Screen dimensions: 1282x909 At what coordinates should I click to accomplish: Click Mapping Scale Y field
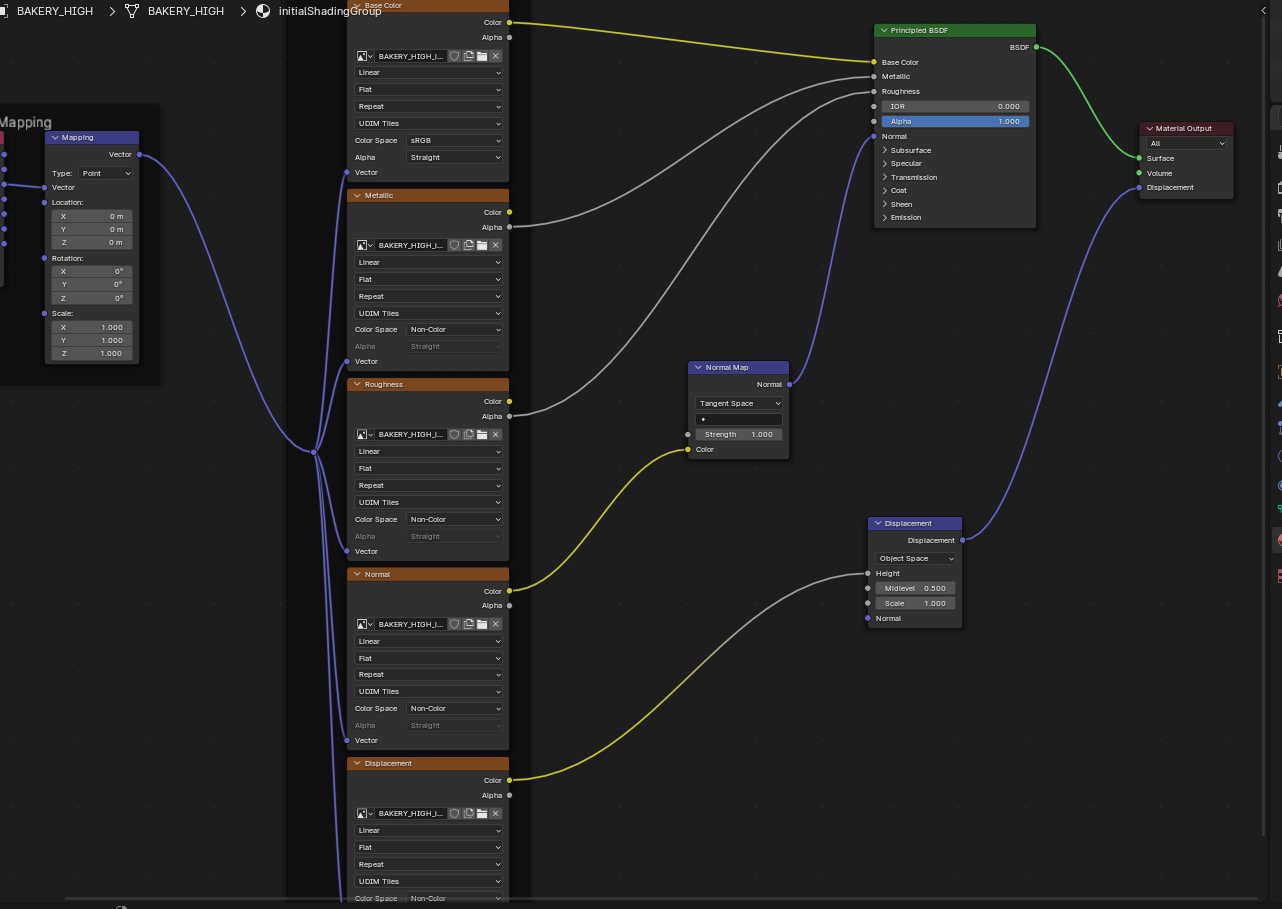92,340
